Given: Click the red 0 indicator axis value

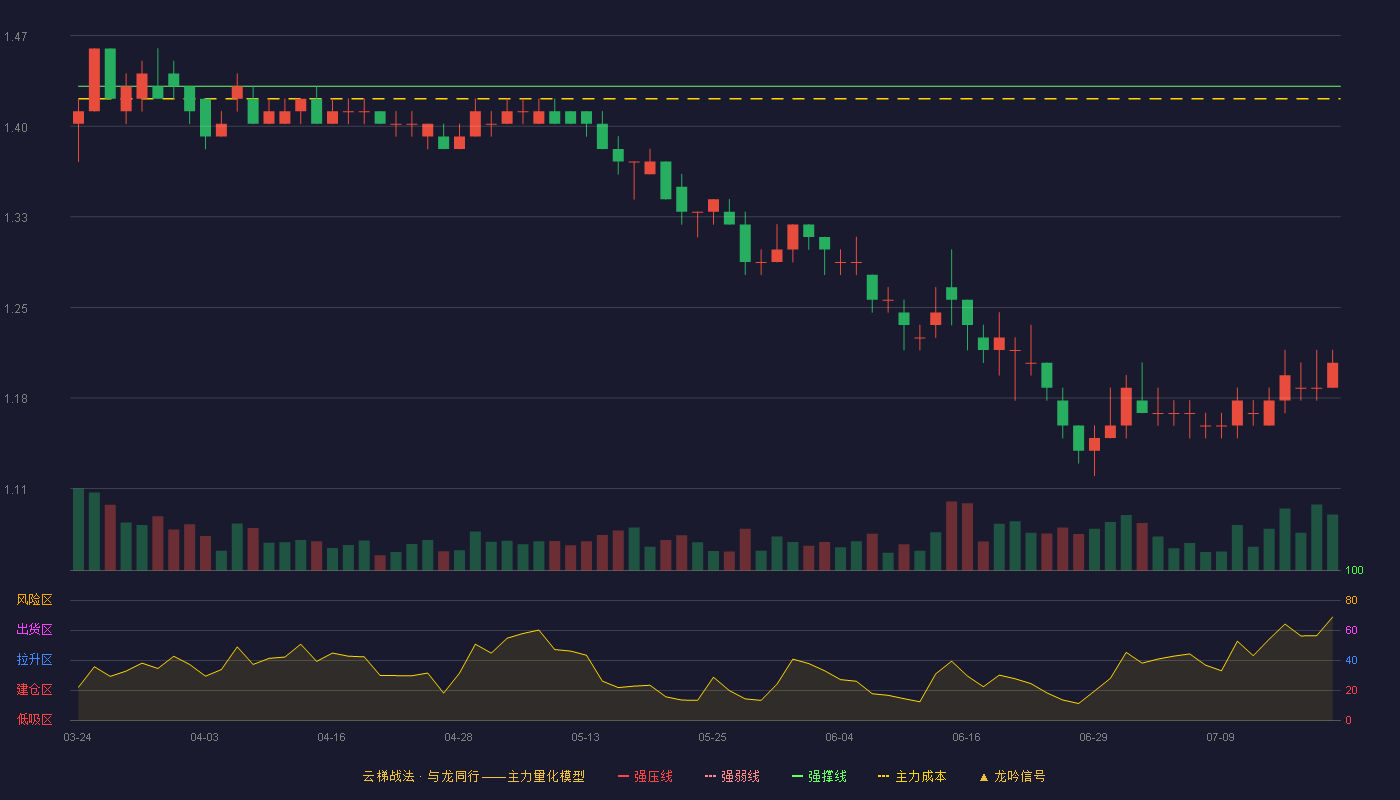Looking at the screenshot, I should [x=1348, y=720].
